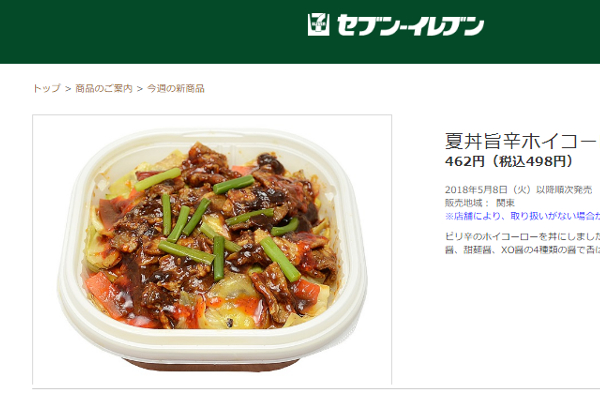Click the brown bowl base in photo
Viewport: 600px width, 400px height.
coord(212,365)
